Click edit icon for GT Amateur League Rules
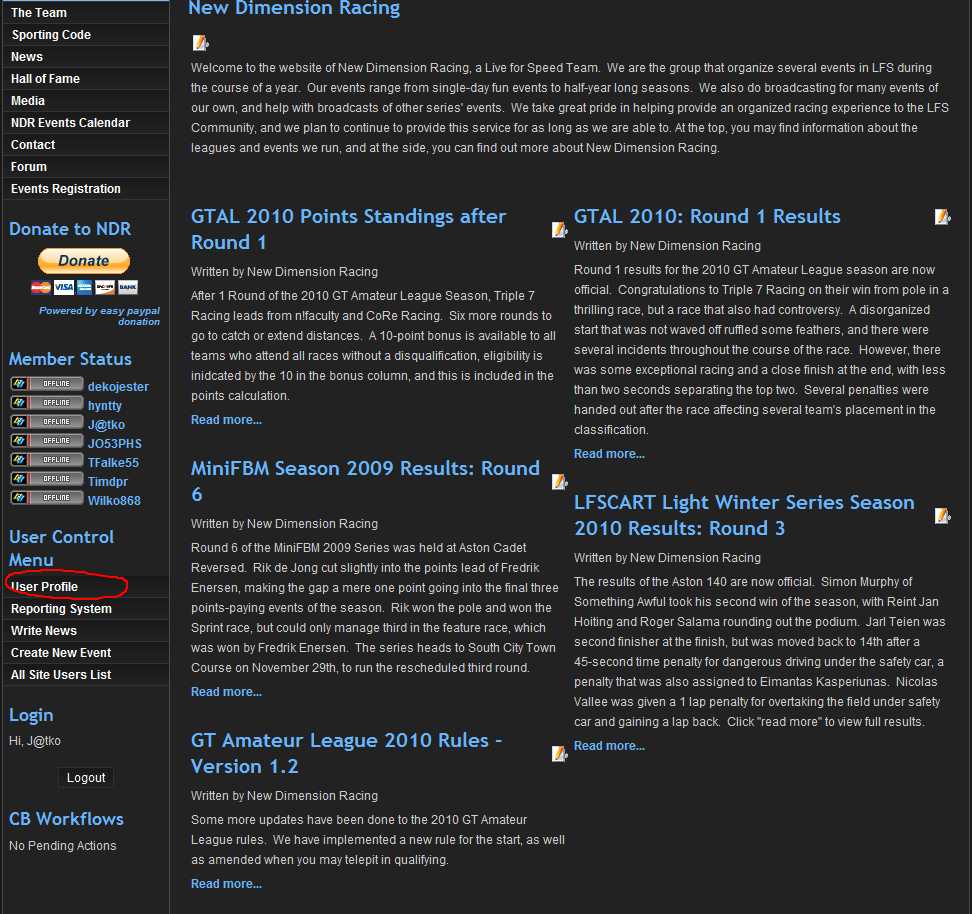972x914 pixels. (x=559, y=753)
